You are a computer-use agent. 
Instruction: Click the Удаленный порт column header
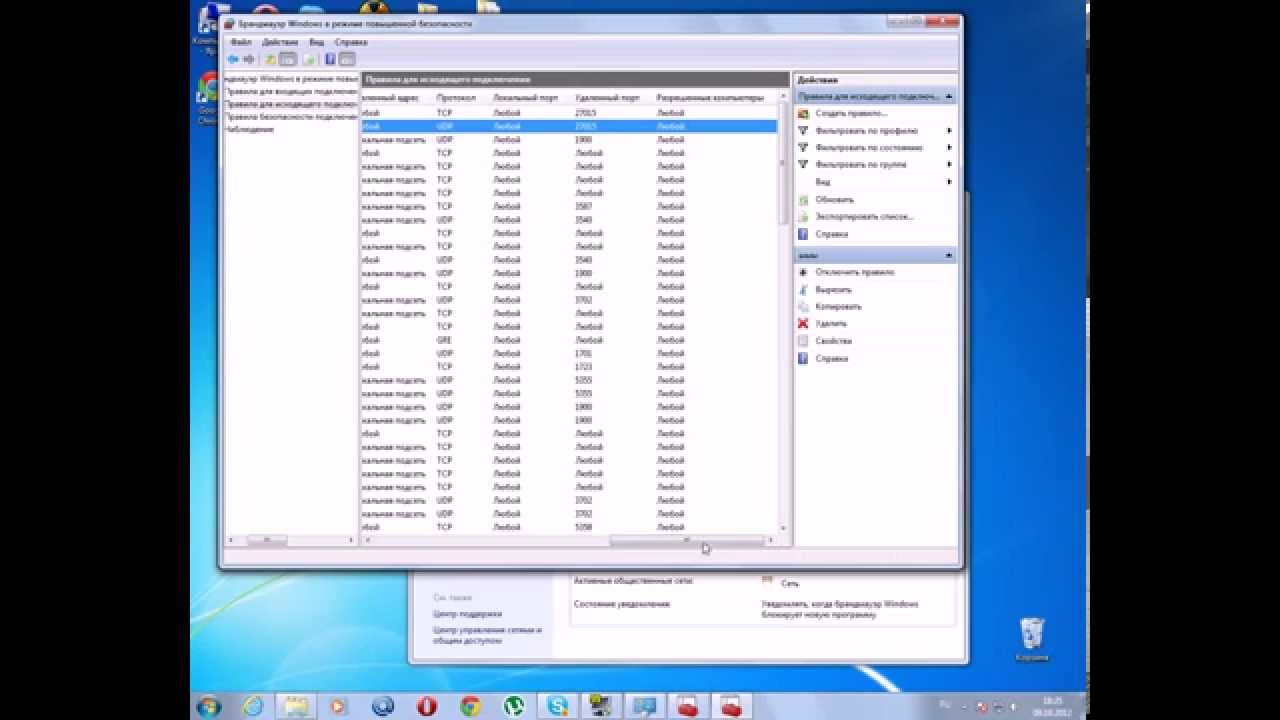coord(607,98)
